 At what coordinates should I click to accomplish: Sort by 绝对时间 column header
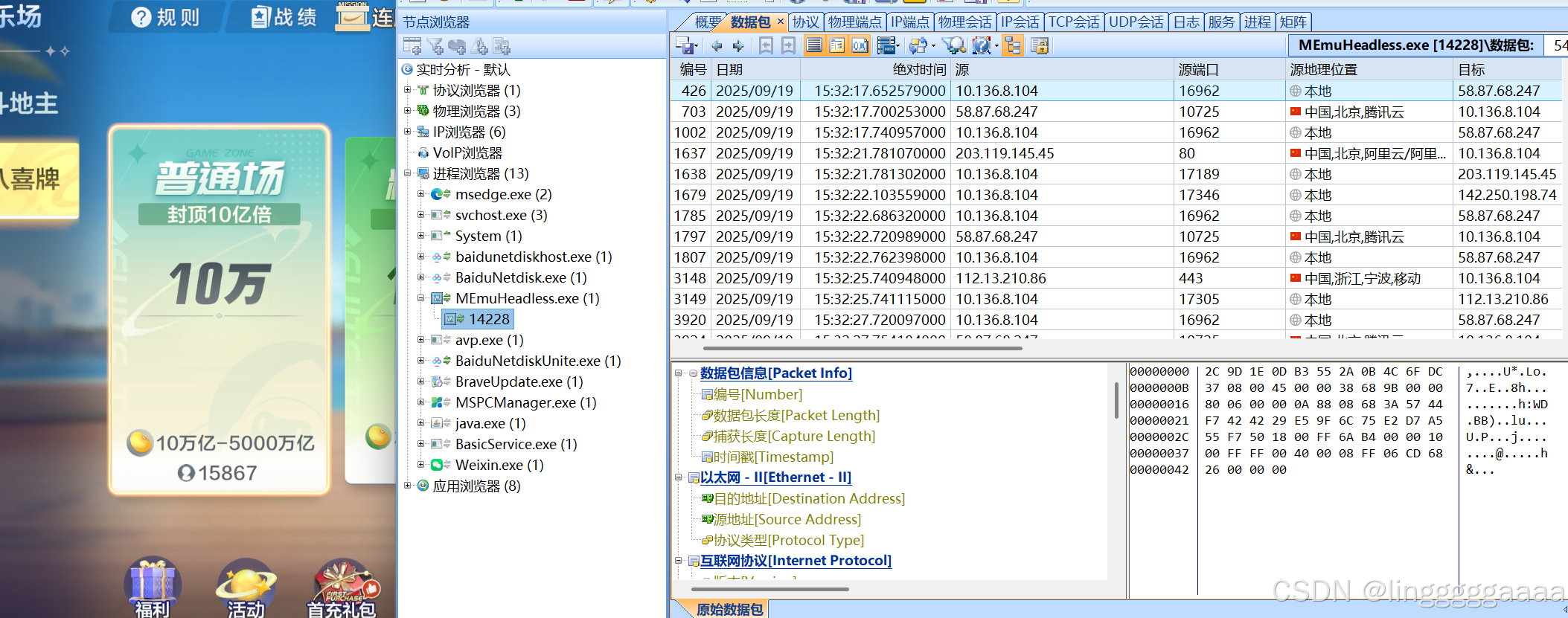[875, 70]
